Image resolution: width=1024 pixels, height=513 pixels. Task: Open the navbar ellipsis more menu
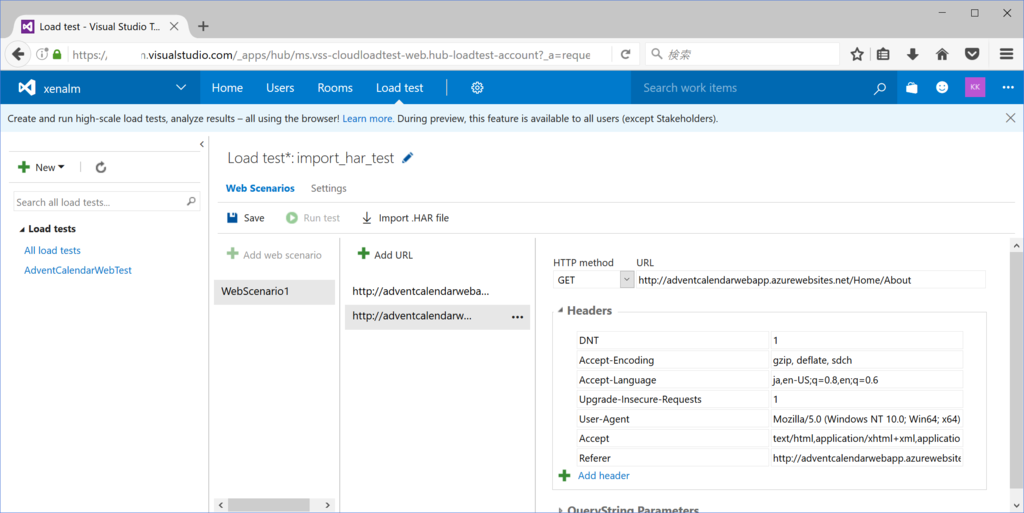click(x=1008, y=87)
